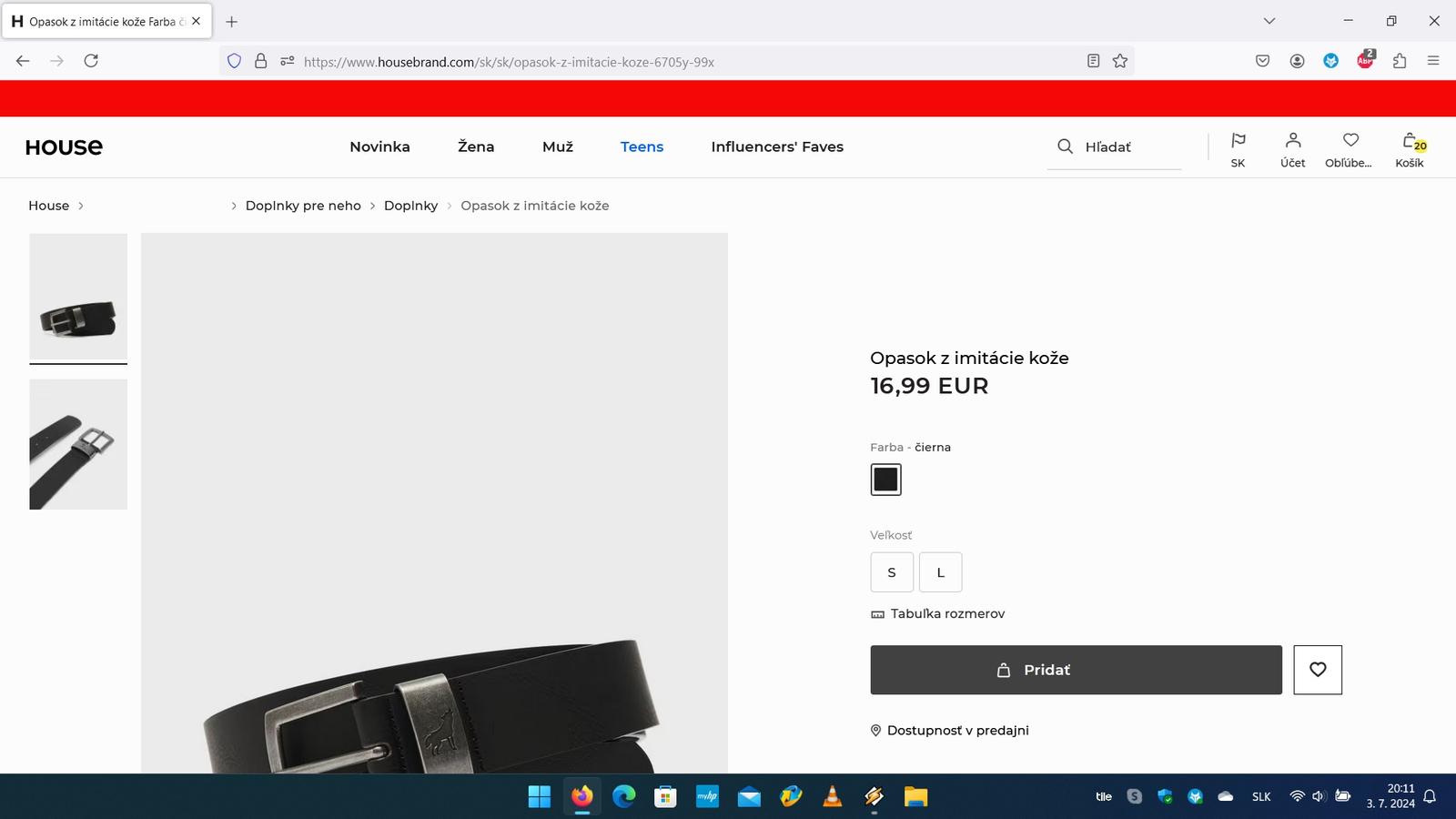Image resolution: width=1456 pixels, height=819 pixels.
Task: Open the Firefox extensions puzzle icon
Action: pyautogui.click(x=1400, y=61)
